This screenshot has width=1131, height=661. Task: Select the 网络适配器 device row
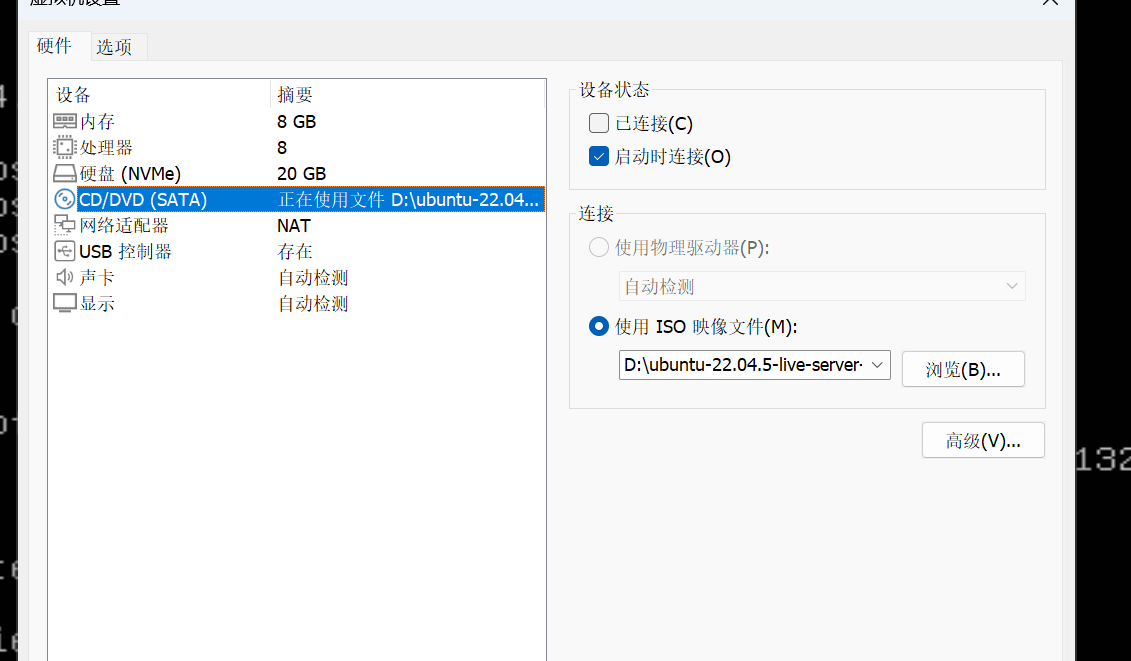coord(296,225)
